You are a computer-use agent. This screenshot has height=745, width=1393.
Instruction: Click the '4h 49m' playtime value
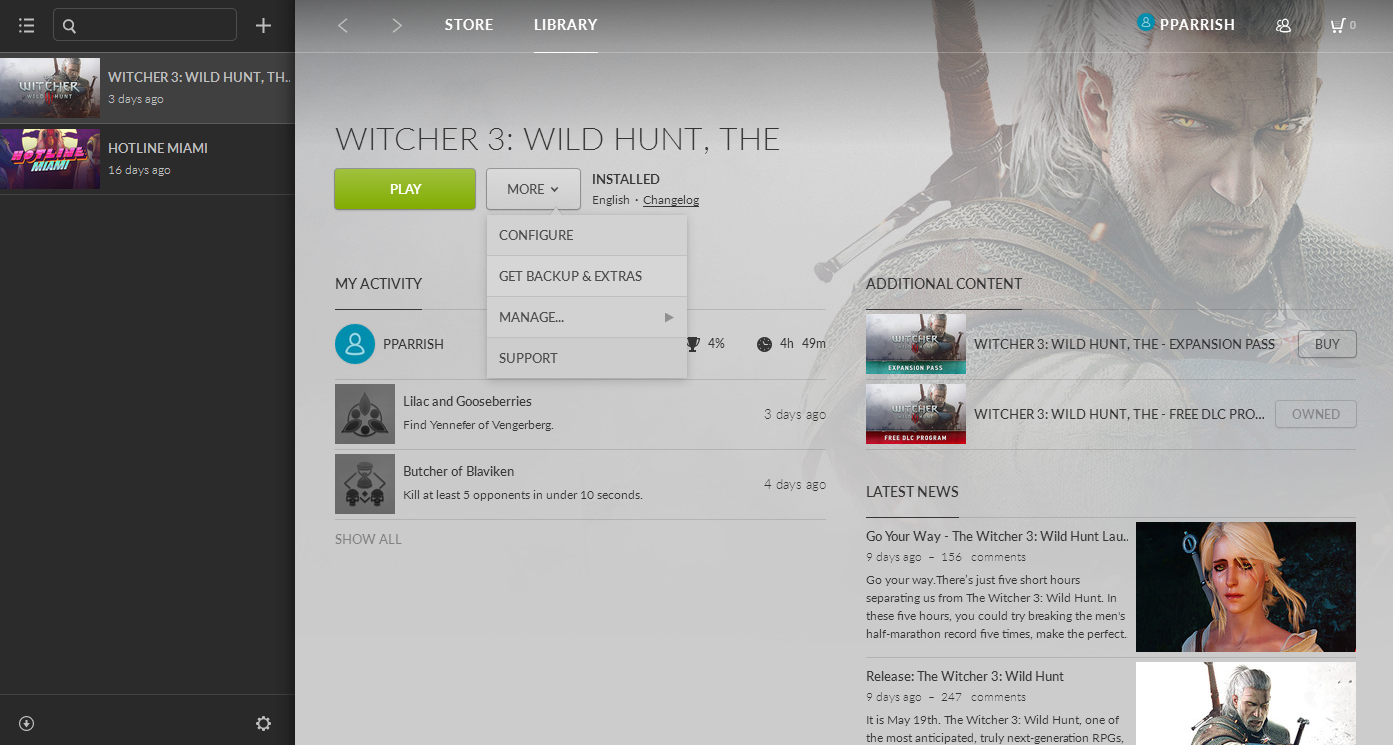tap(803, 344)
